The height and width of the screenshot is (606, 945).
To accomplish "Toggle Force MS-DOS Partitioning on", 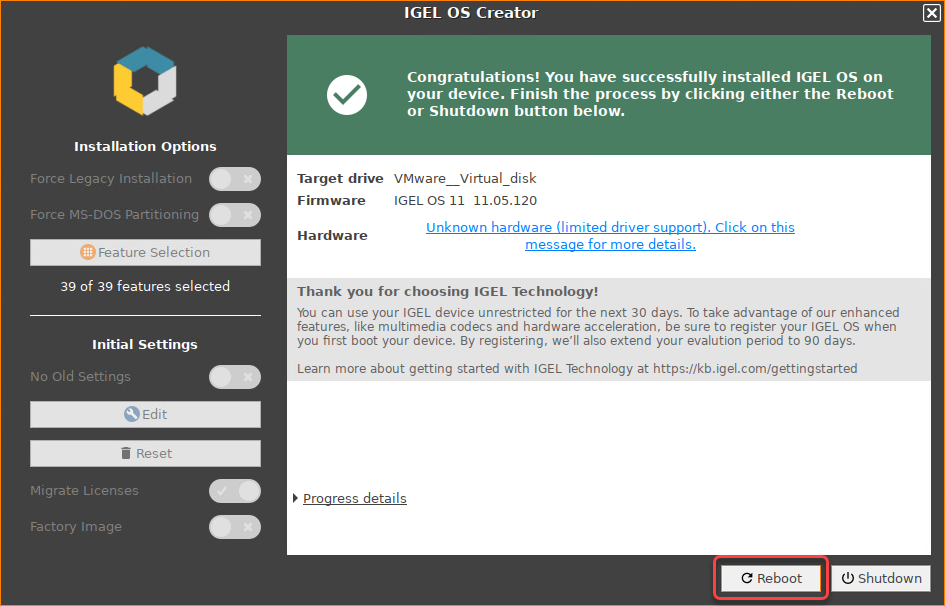I will click(x=234, y=215).
